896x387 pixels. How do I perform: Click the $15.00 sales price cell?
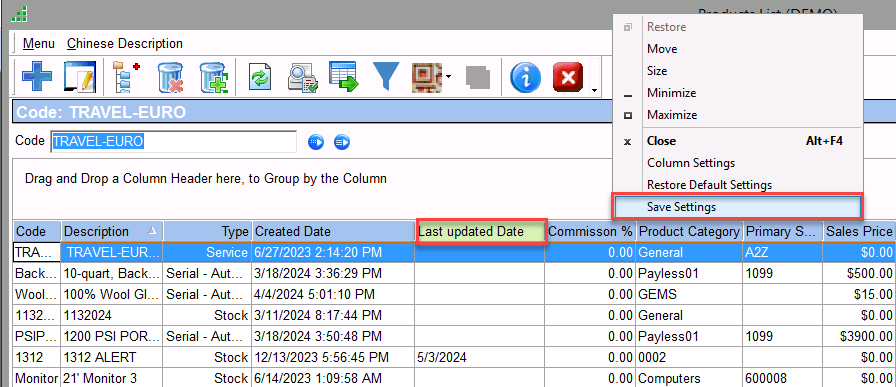(859, 294)
